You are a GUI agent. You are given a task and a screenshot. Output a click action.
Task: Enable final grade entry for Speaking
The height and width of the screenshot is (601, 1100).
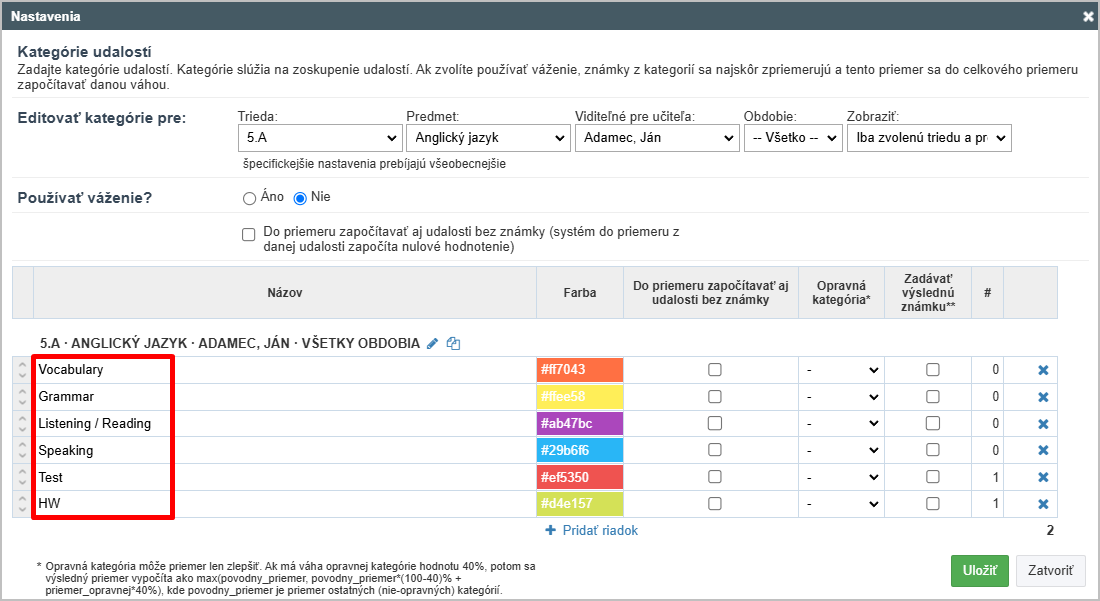coord(932,450)
